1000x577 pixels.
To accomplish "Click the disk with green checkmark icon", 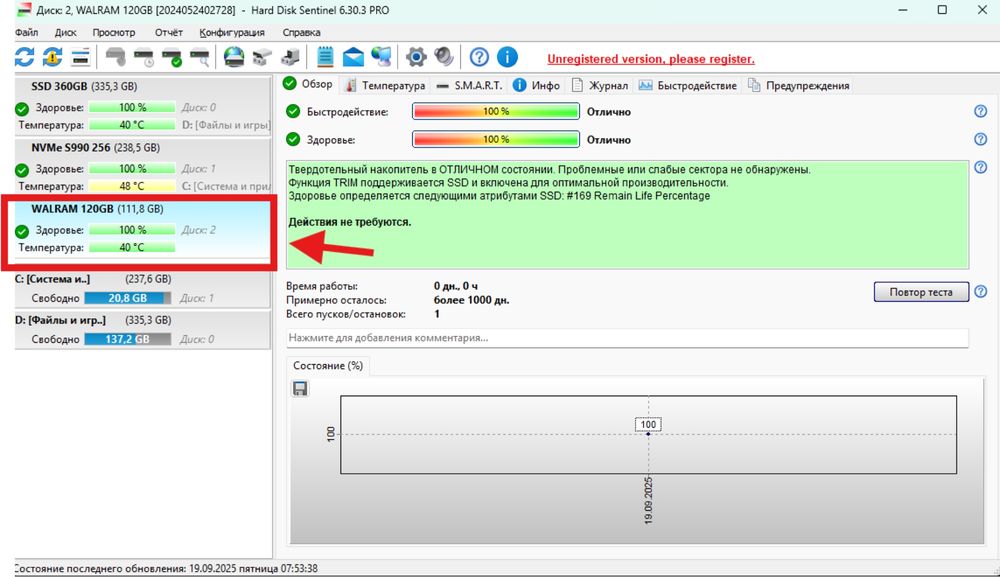I will coord(172,57).
